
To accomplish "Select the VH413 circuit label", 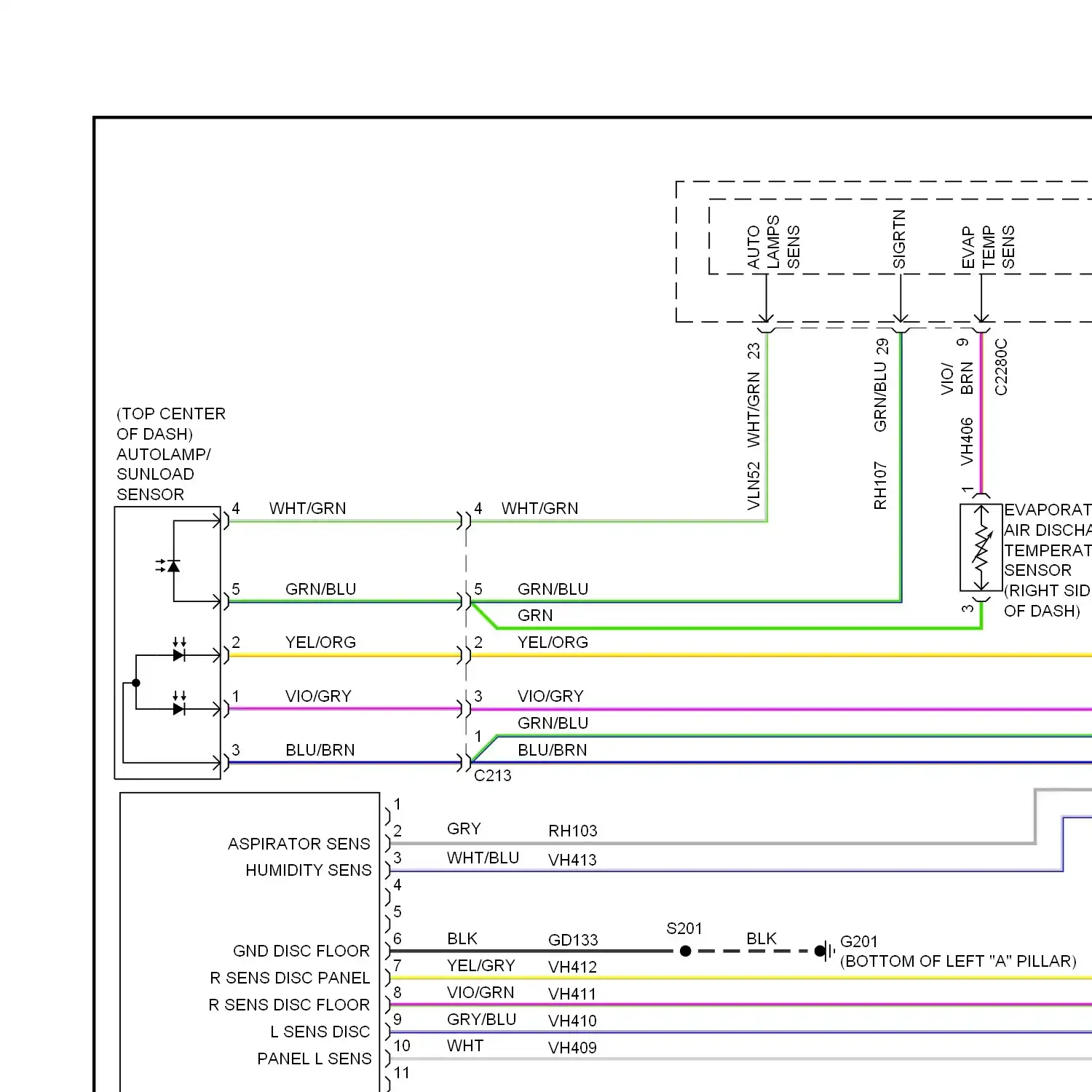I will coord(572,860).
